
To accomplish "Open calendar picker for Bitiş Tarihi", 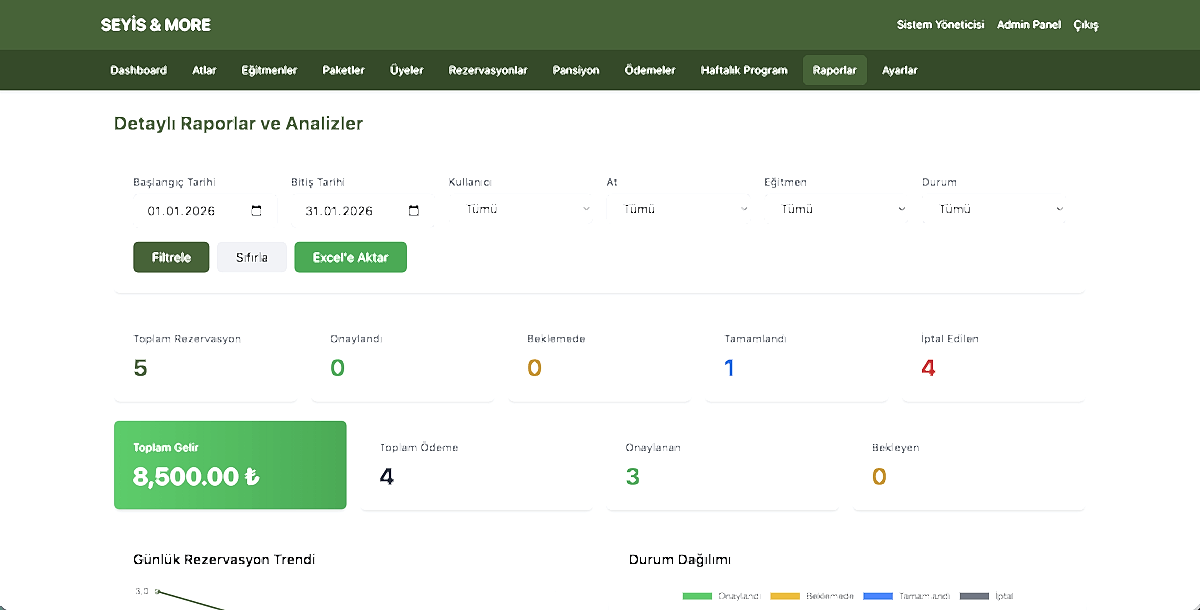I will (x=414, y=211).
